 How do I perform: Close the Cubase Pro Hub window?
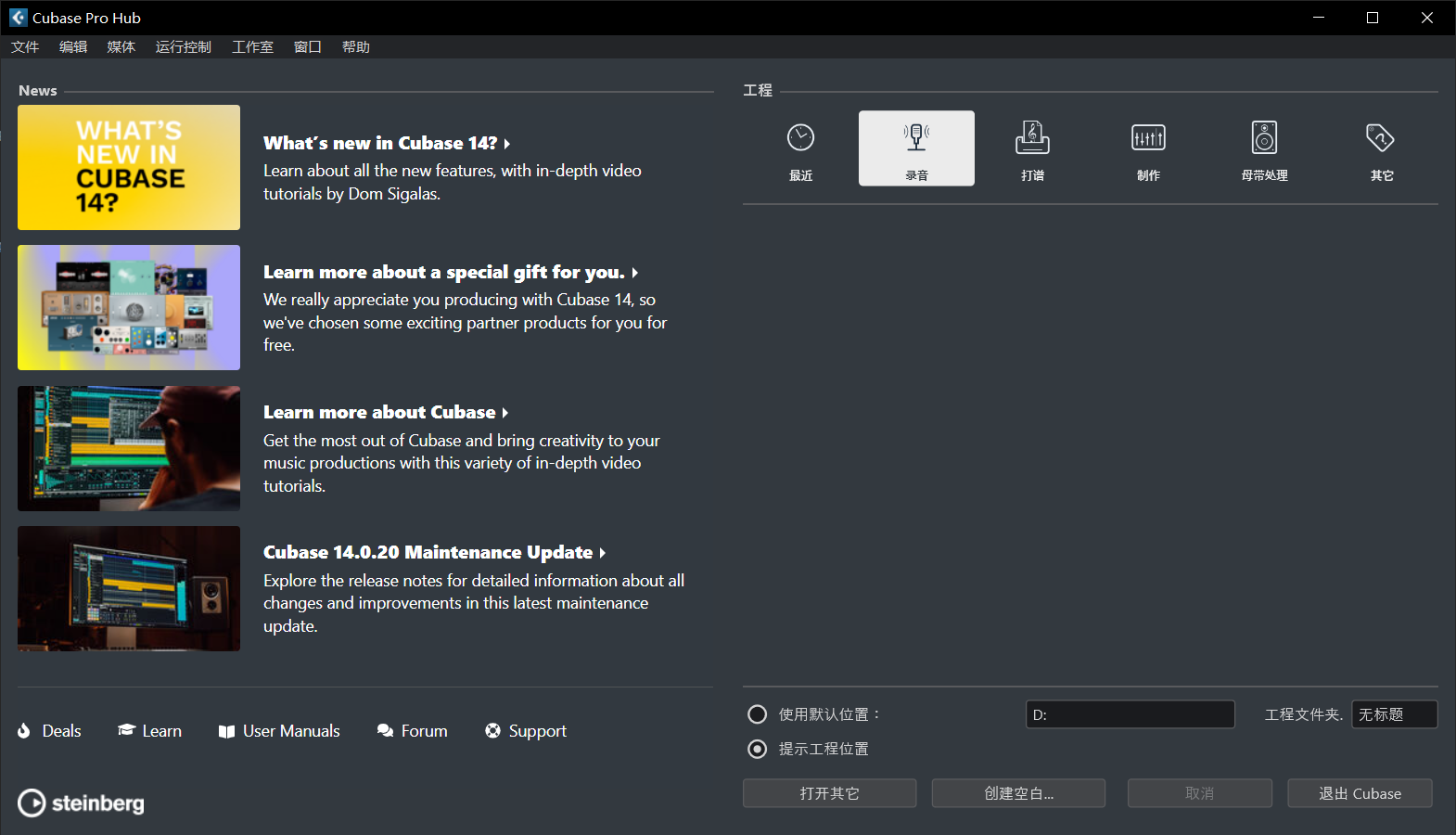click(1427, 18)
